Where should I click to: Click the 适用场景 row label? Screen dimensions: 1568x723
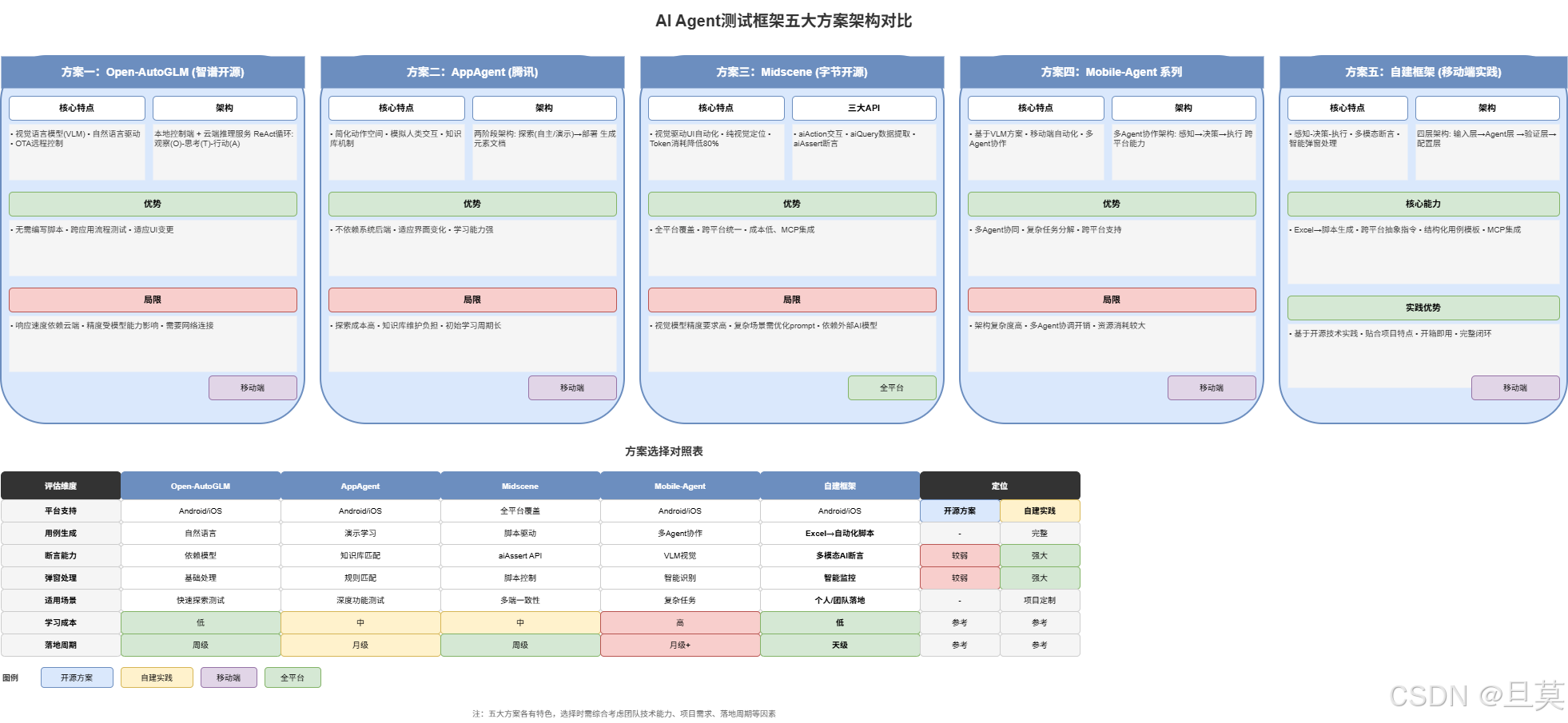click(x=61, y=600)
